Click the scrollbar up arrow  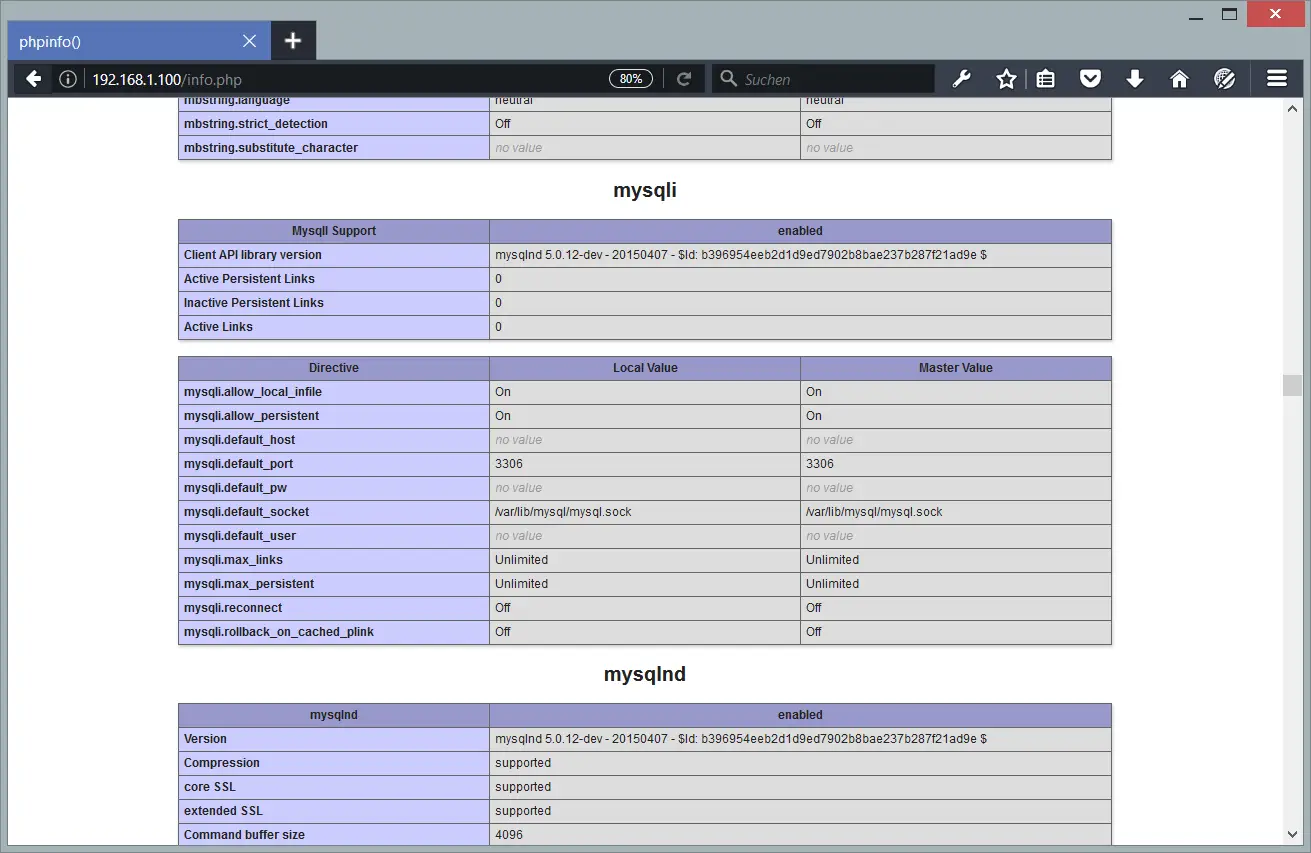tap(1292, 107)
